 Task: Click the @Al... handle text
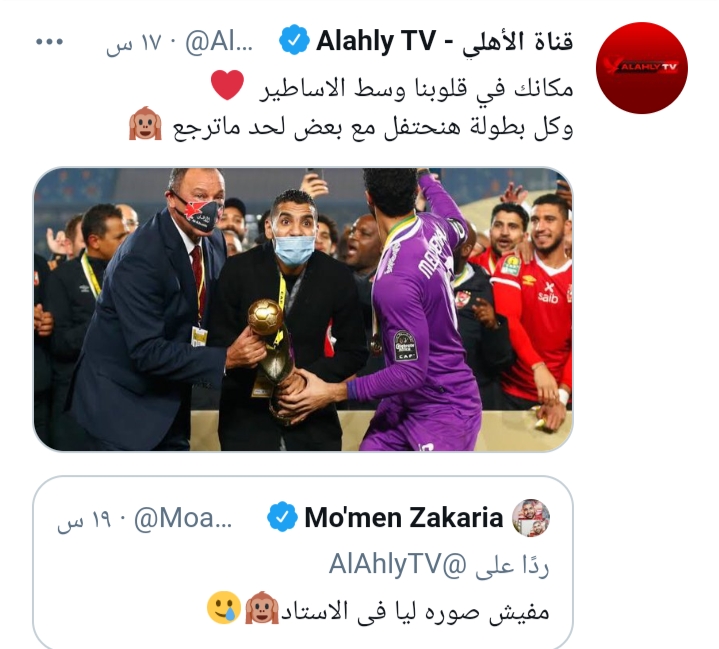[219, 43]
